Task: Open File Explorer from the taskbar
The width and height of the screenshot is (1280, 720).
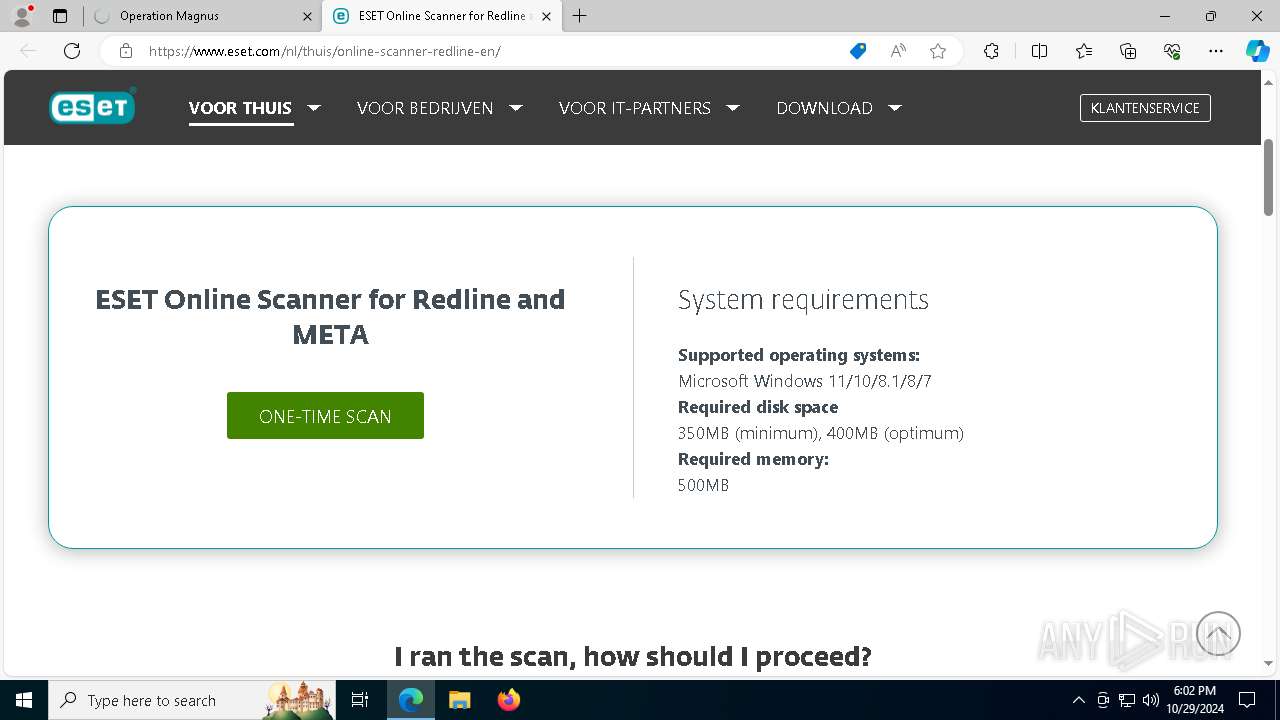Action: coord(459,700)
